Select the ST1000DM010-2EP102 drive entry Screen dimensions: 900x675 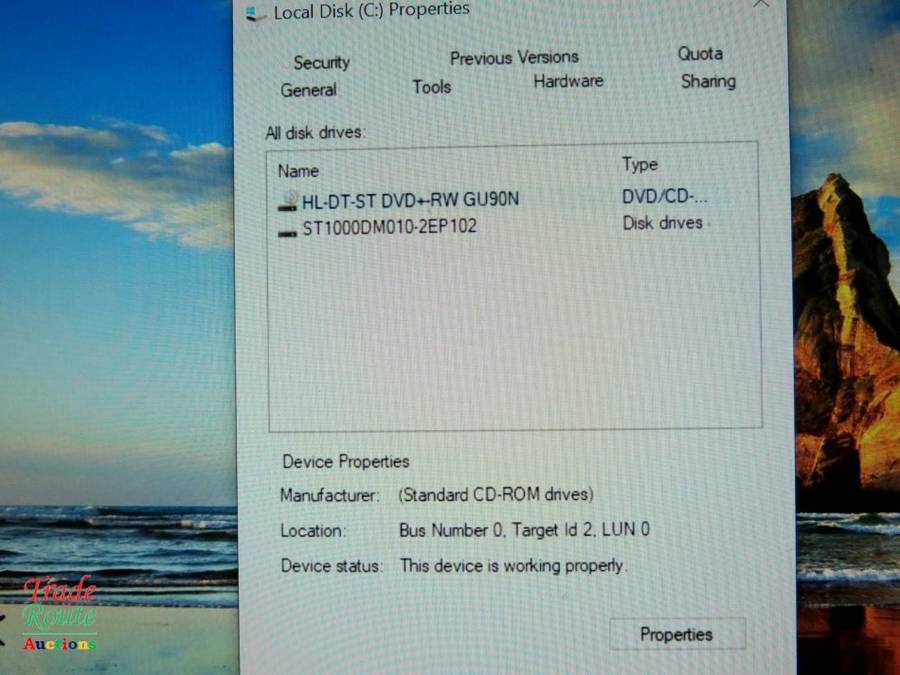(389, 227)
